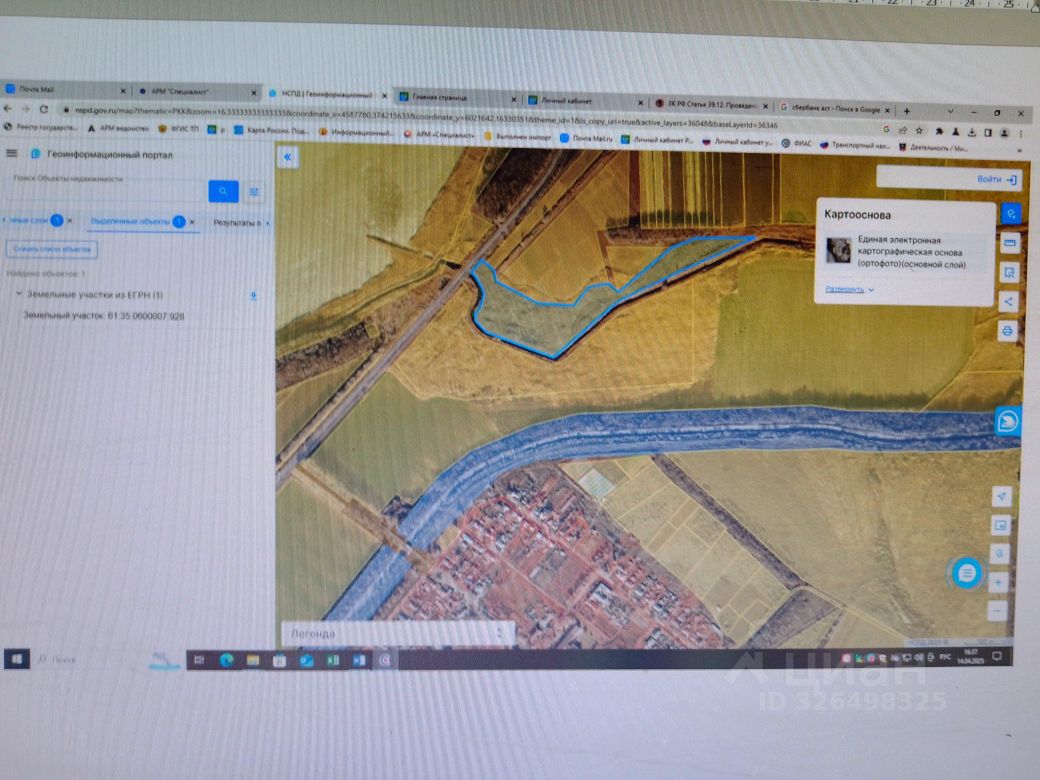Click the blue search magnifier button
Screen dimensions: 1040x780
[224, 192]
